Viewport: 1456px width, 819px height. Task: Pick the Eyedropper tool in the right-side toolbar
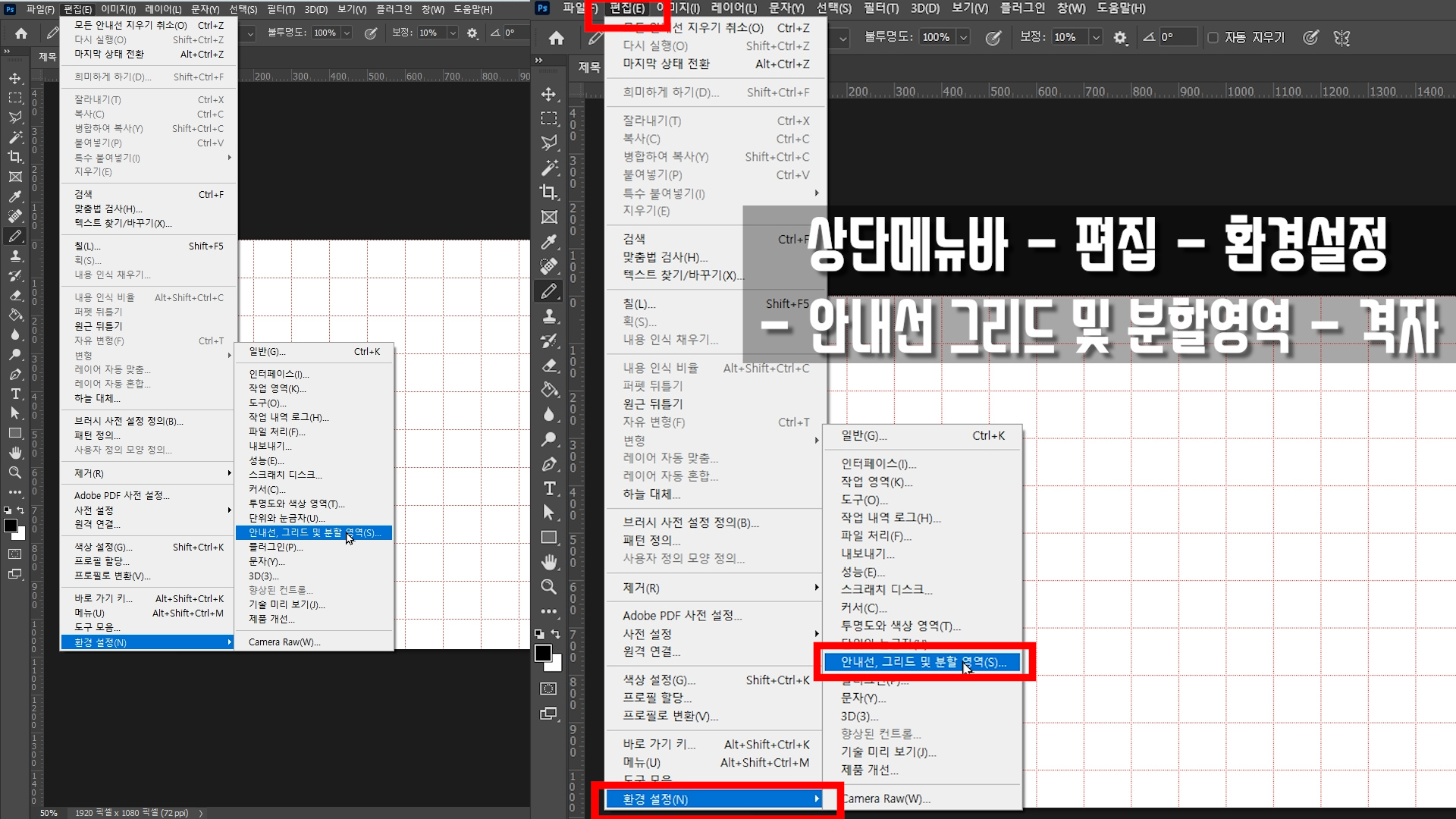[549, 242]
